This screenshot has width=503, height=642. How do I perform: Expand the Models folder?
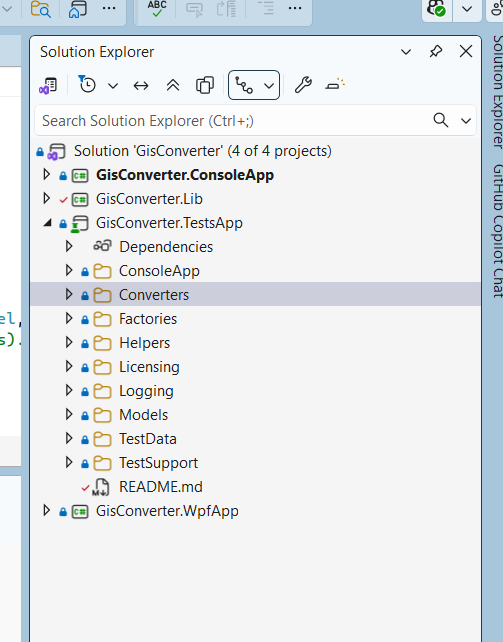(x=69, y=414)
